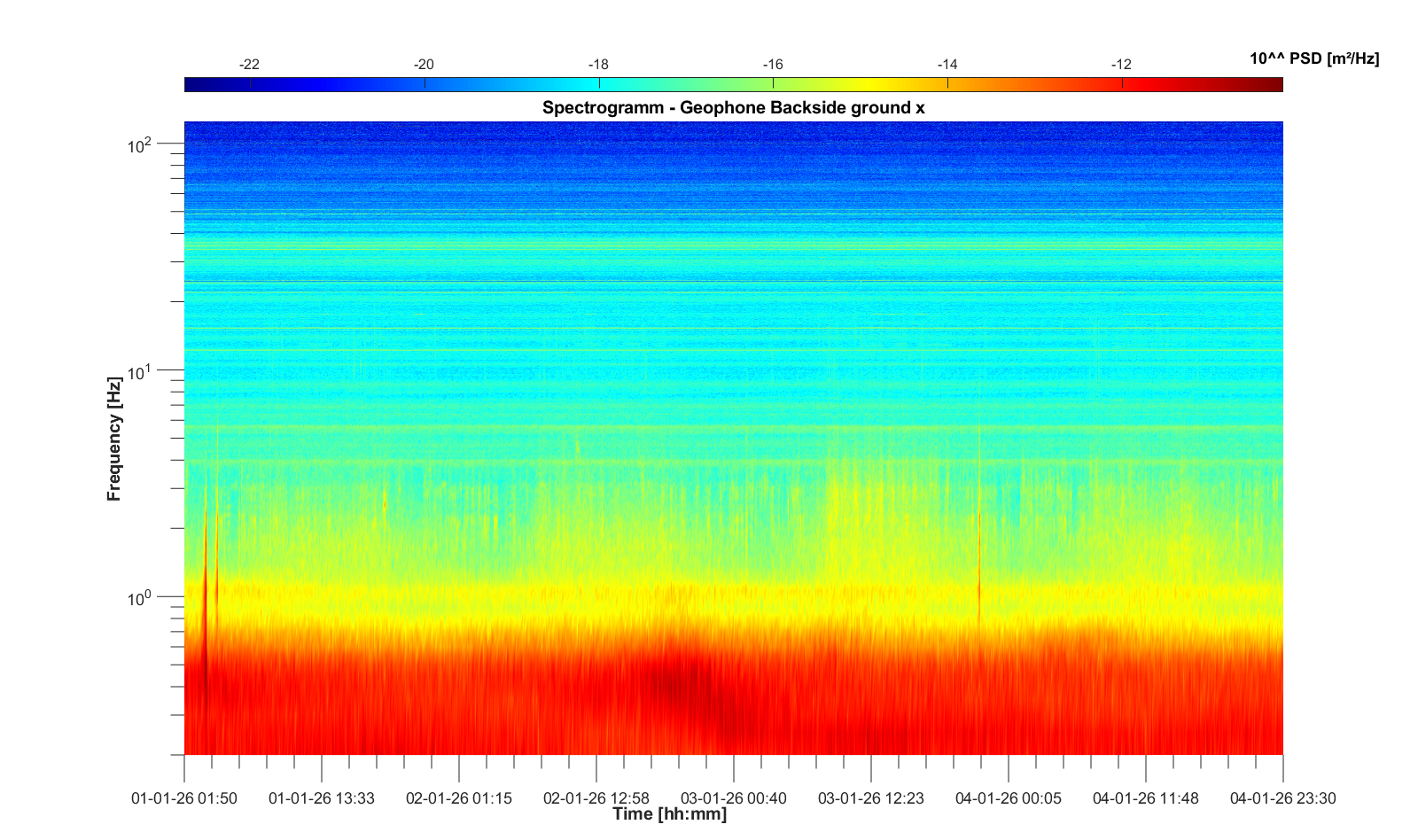Click the '01-01-26 13:33' time tick label
This screenshot has width=1418, height=840.
point(321,798)
